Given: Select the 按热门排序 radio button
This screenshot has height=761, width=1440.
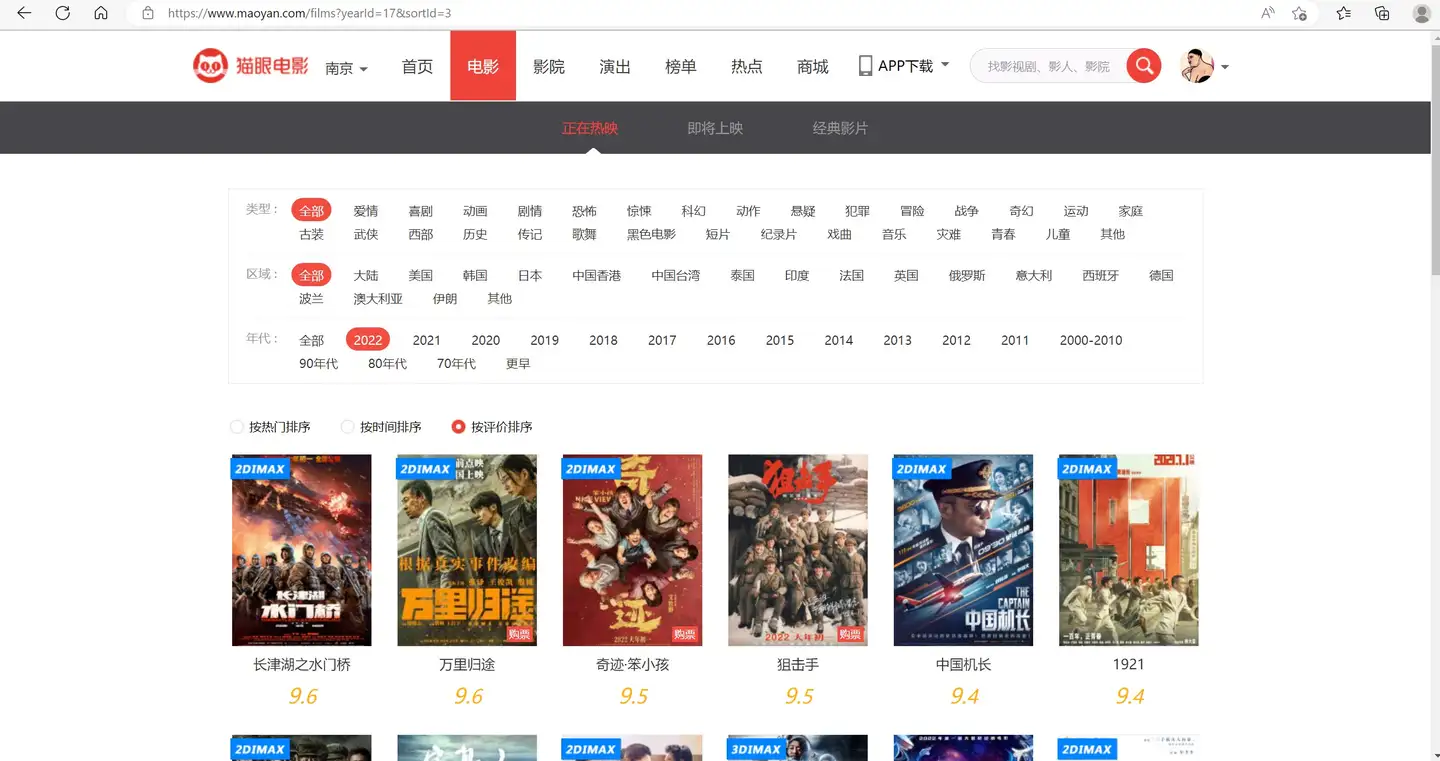Looking at the screenshot, I should (x=237, y=427).
